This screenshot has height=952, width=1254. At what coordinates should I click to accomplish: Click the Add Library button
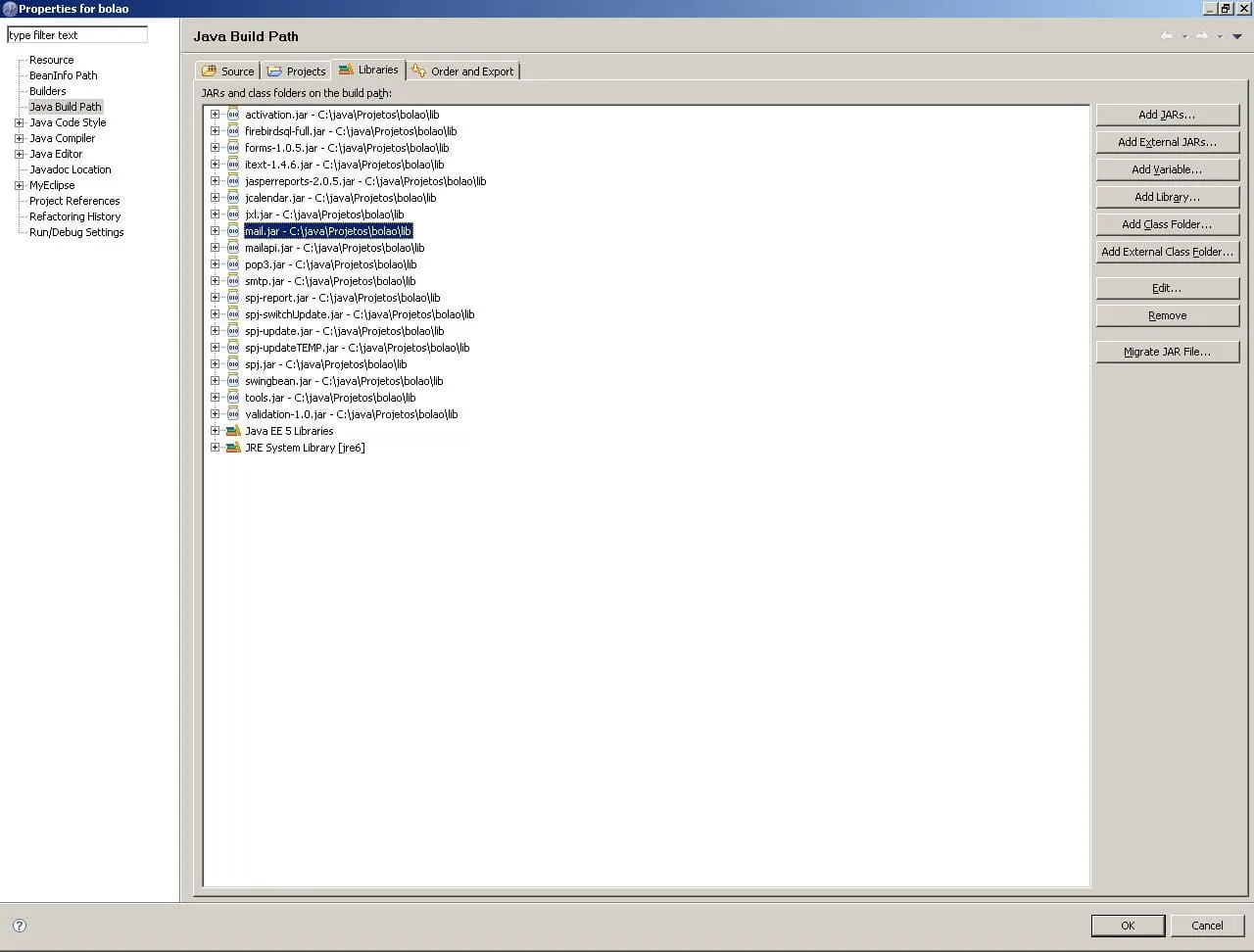pyautogui.click(x=1167, y=197)
